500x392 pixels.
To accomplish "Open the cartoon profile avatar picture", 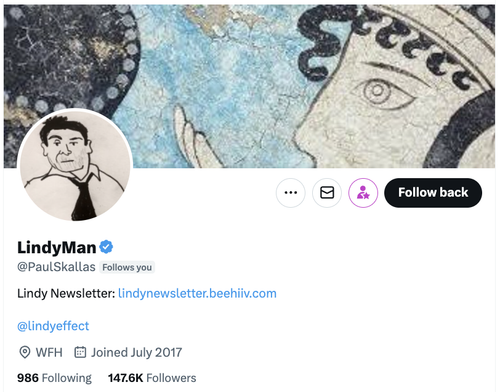I will (75, 165).
